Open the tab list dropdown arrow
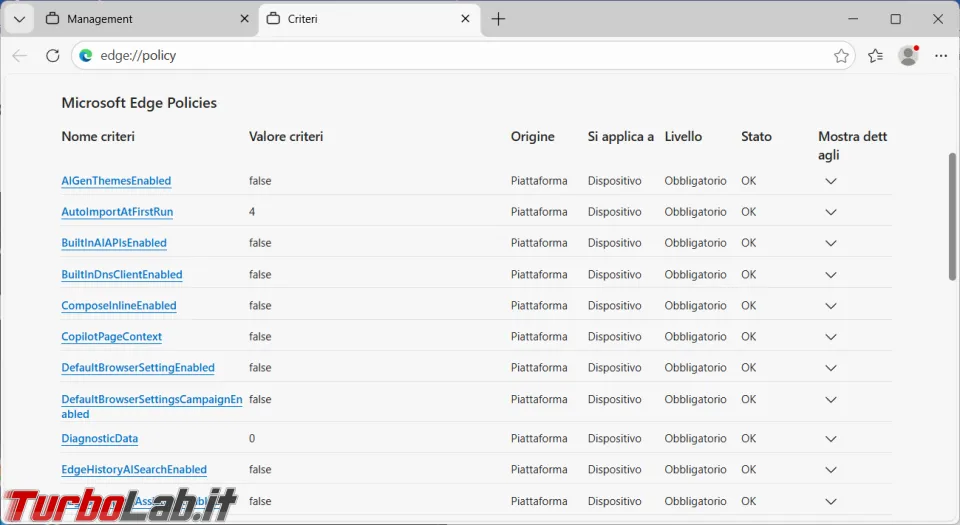 pyautogui.click(x=19, y=19)
